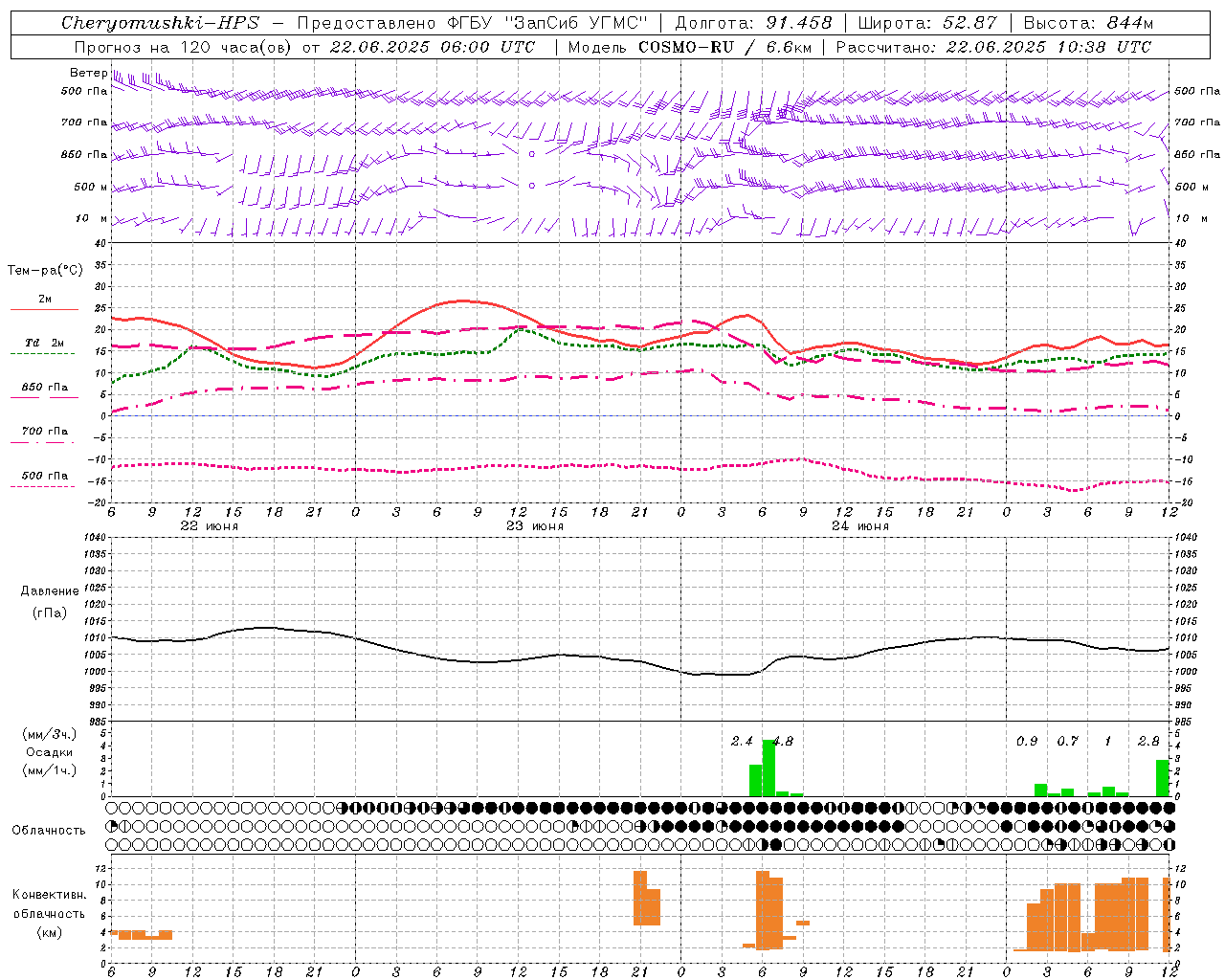1225x980 pixels.
Task: Click the dotted line sample under 500 гПа temperature legend
Action: 42,486
